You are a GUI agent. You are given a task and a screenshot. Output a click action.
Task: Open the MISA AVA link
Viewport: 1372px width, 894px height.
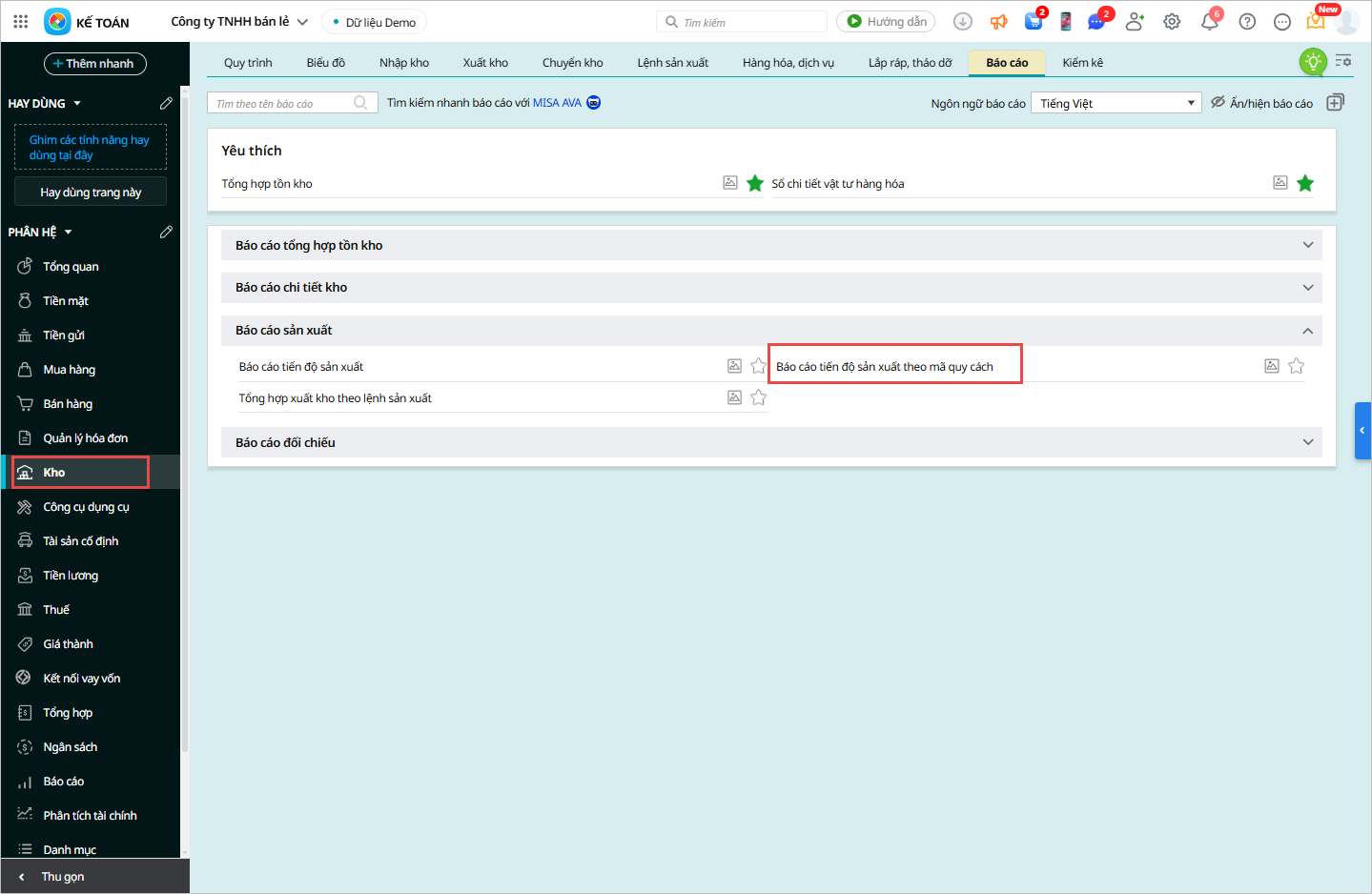coord(557,103)
